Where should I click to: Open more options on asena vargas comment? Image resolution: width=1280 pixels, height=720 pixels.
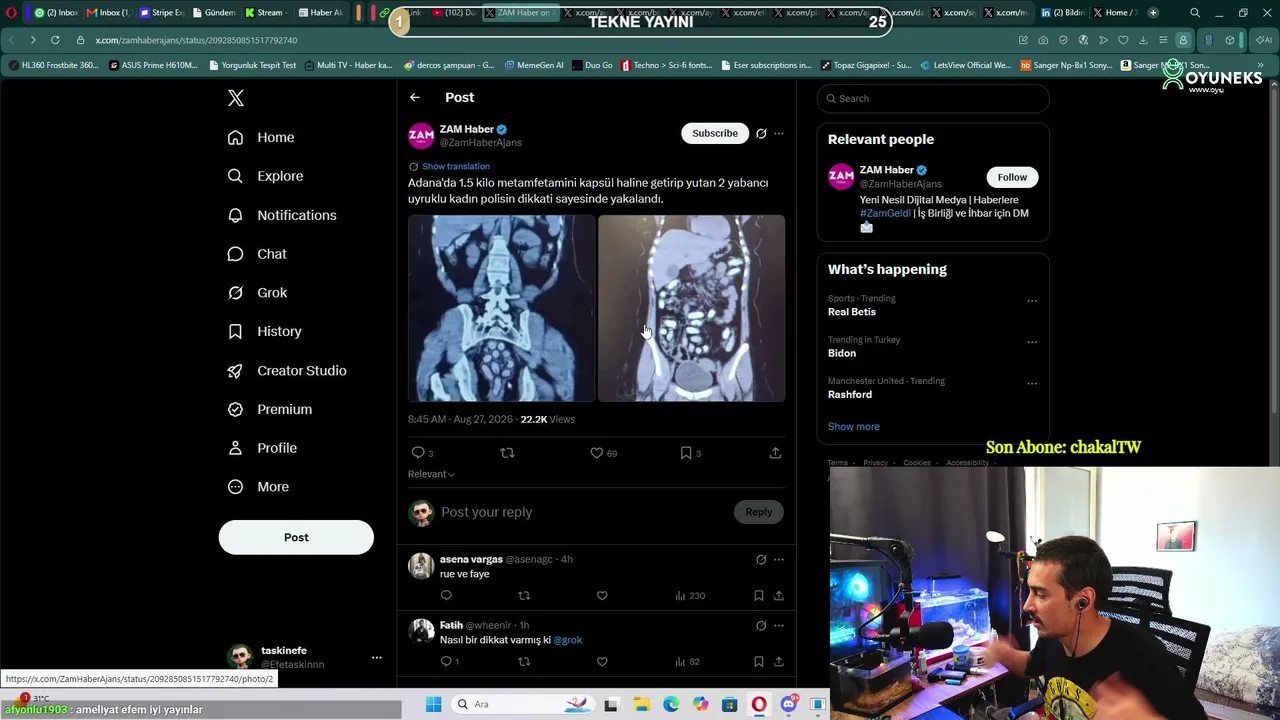point(779,559)
